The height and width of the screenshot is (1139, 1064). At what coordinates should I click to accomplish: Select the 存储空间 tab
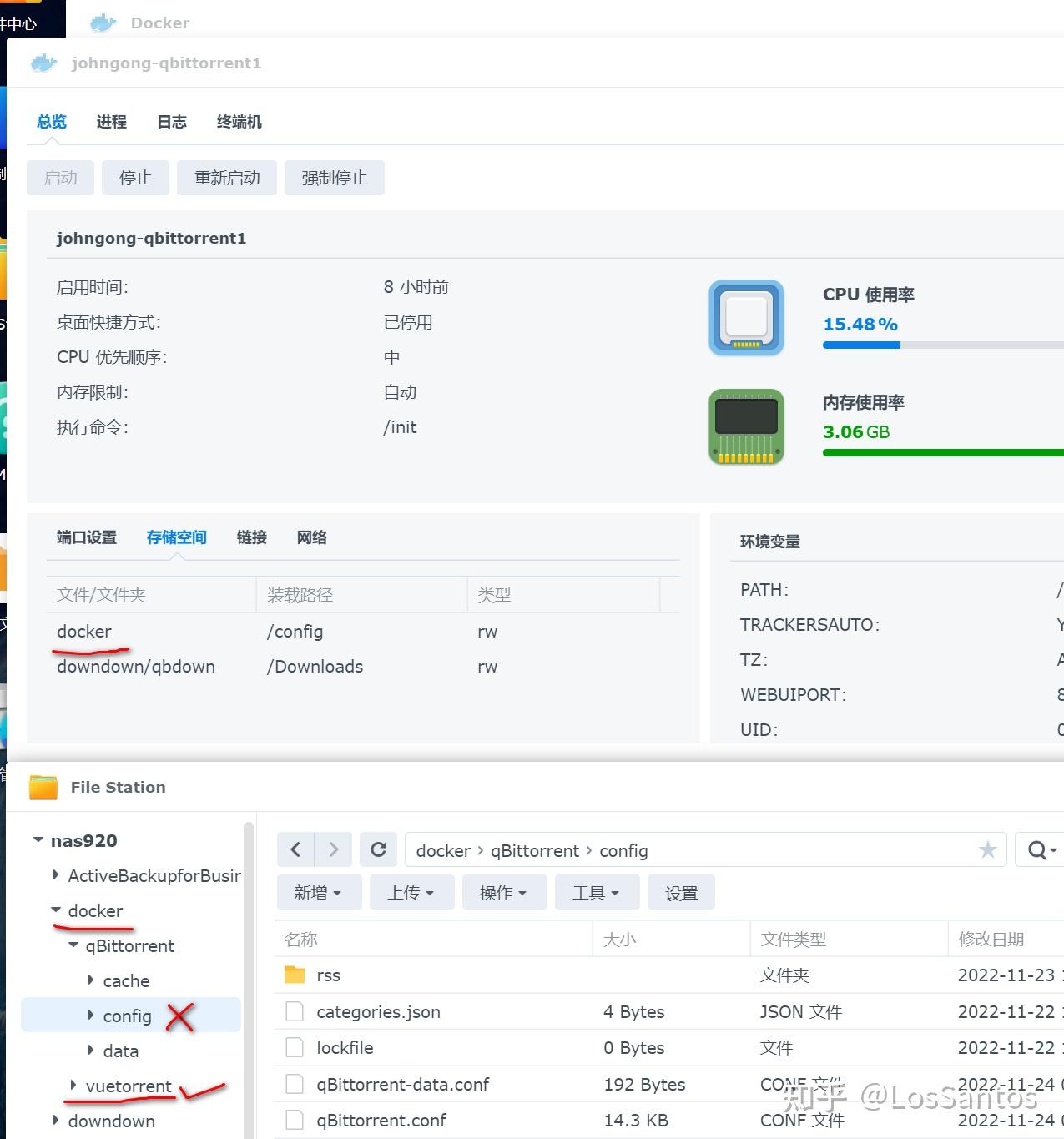177,537
